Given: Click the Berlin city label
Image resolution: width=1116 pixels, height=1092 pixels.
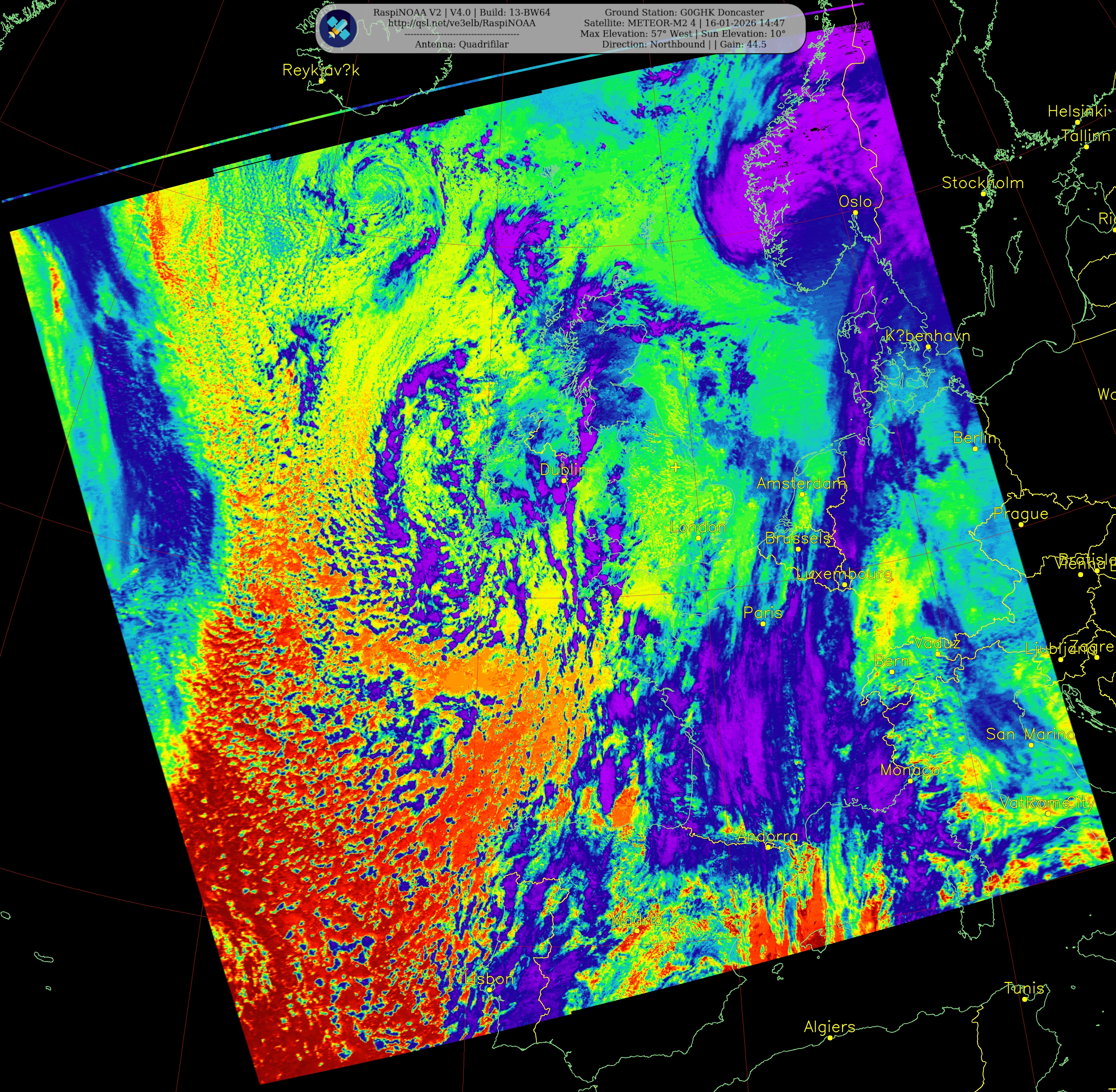Looking at the screenshot, I should [974, 438].
